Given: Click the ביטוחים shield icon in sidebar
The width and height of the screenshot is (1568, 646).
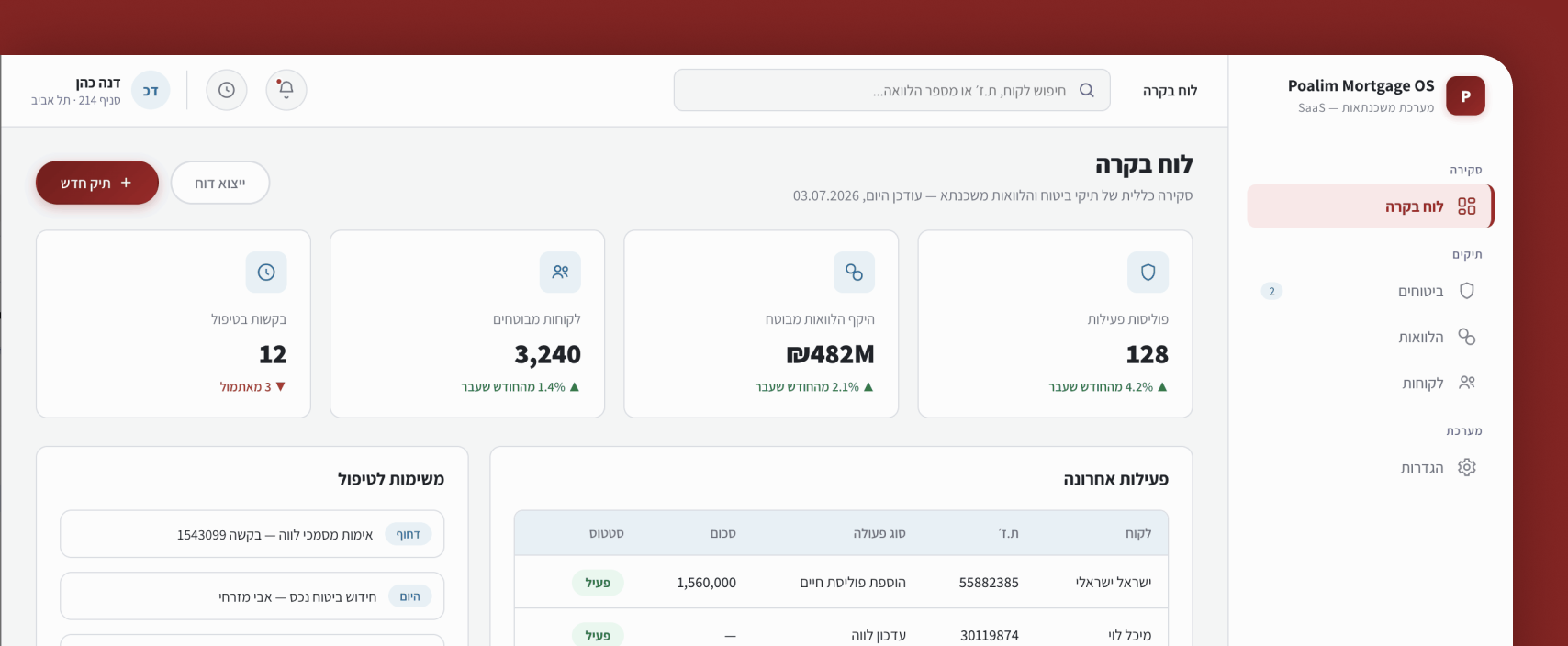Looking at the screenshot, I should click(1467, 291).
